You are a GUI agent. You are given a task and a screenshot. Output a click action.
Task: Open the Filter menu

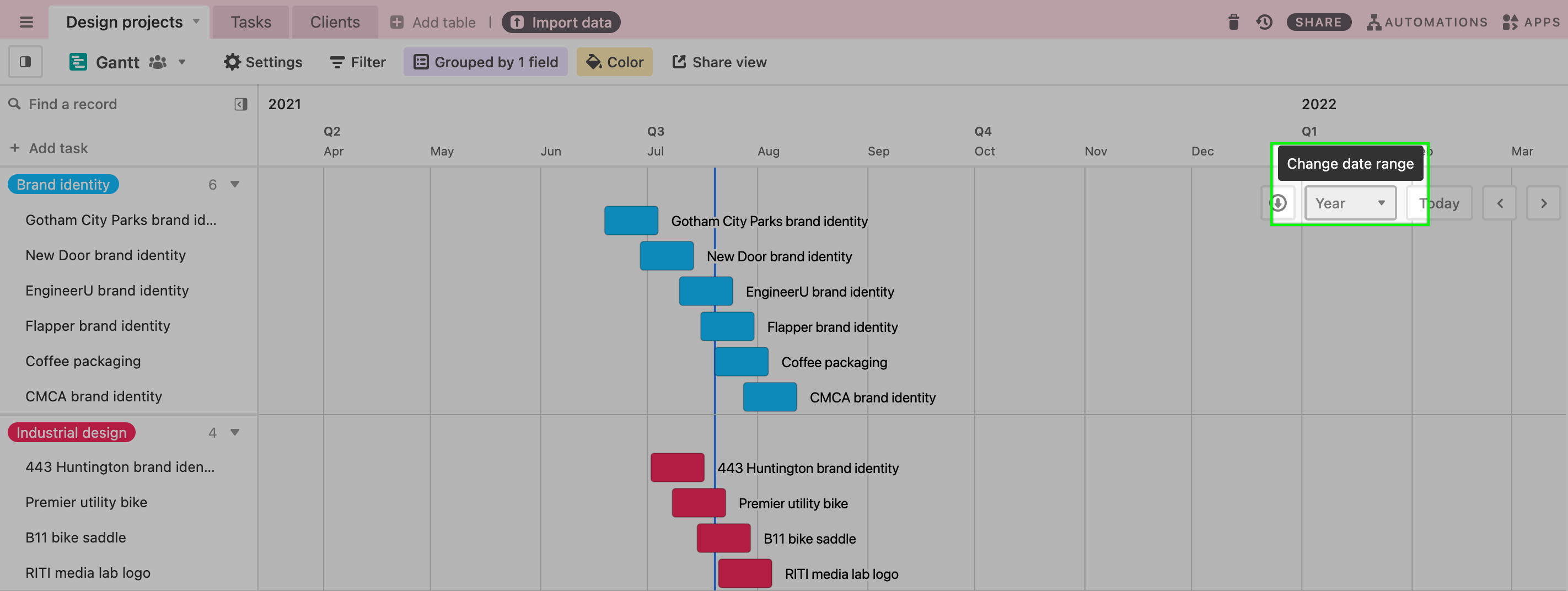[358, 62]
